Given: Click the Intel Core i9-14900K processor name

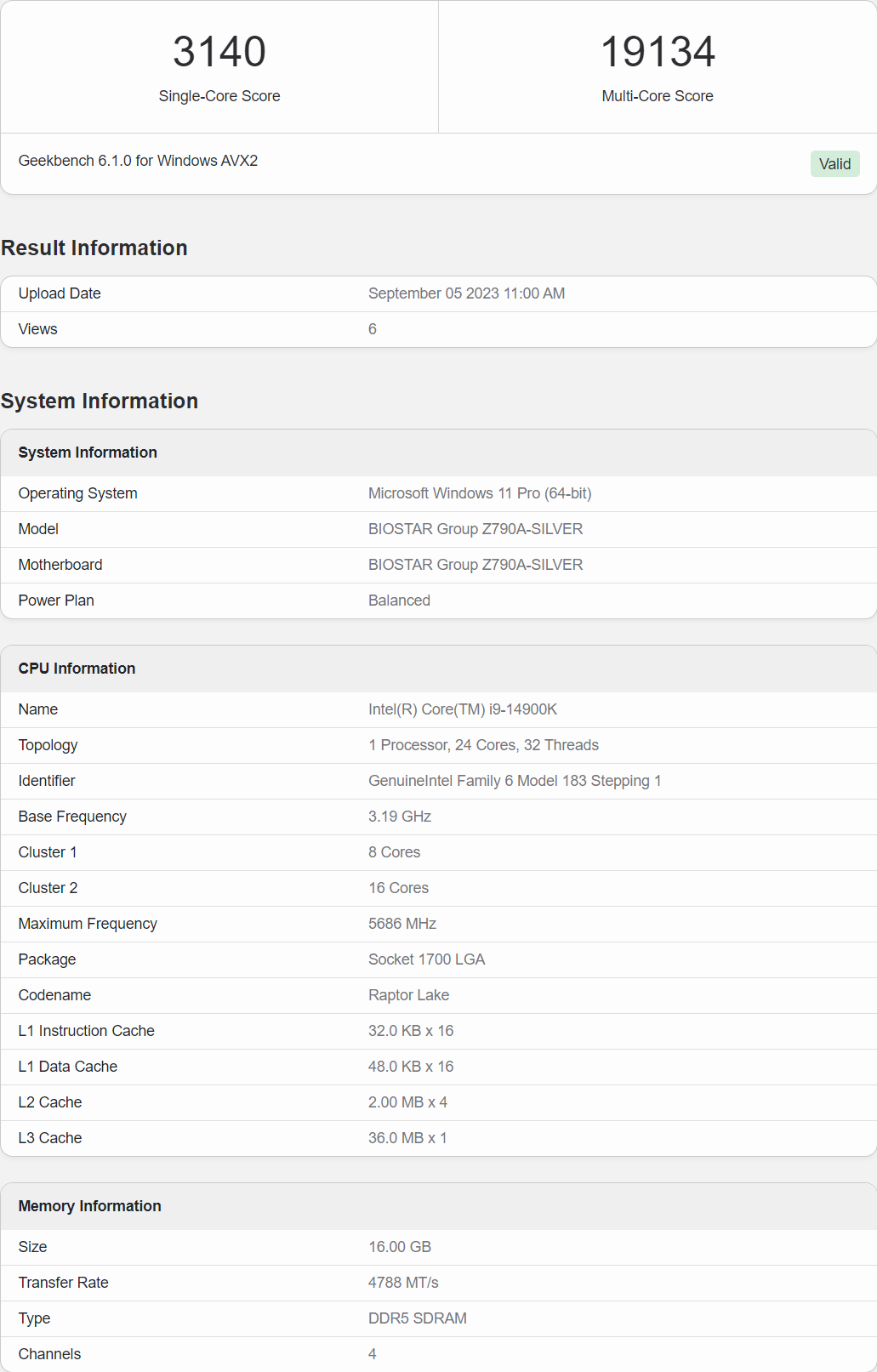Looking at the screenshot, I should (462, 709).
